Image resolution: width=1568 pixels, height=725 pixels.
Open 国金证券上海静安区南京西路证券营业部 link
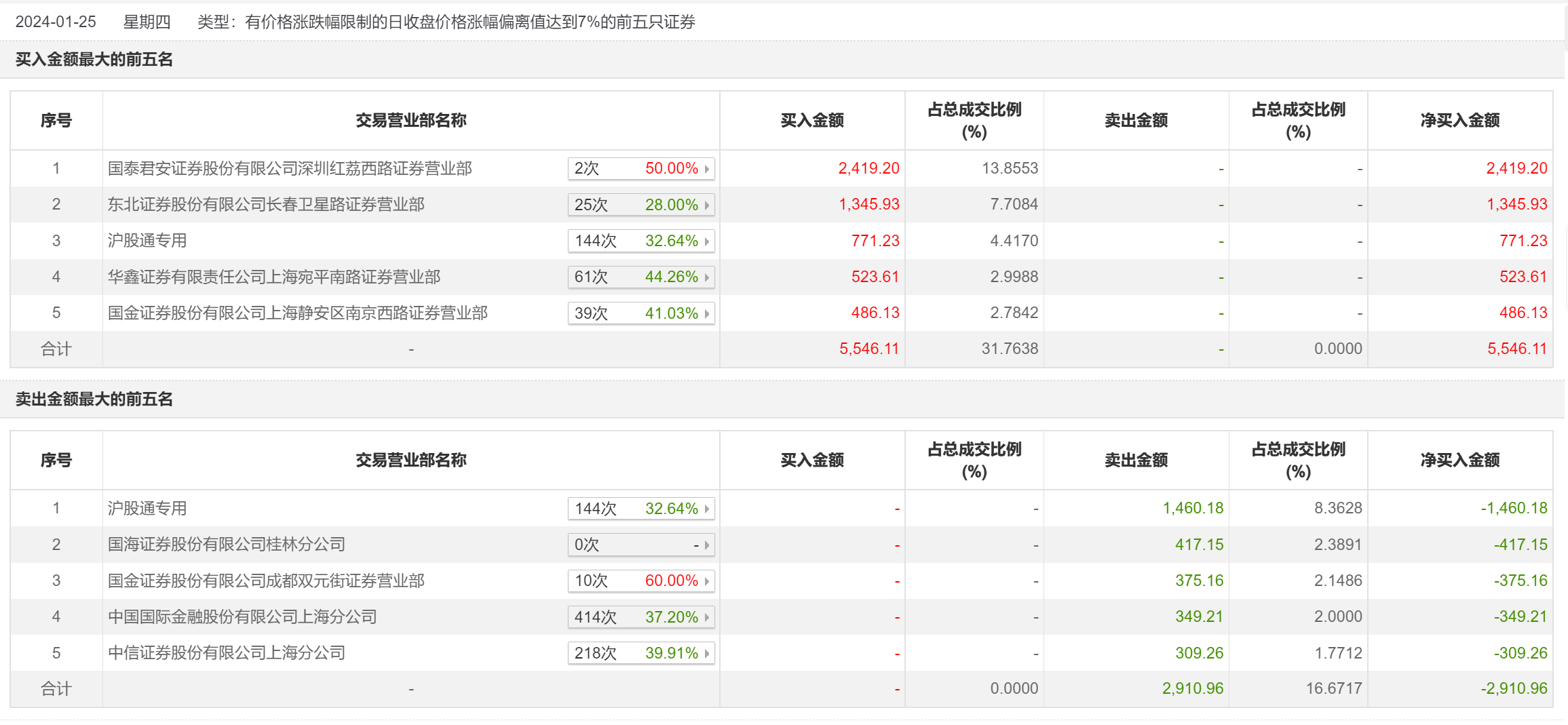click(x=298, y=313)
